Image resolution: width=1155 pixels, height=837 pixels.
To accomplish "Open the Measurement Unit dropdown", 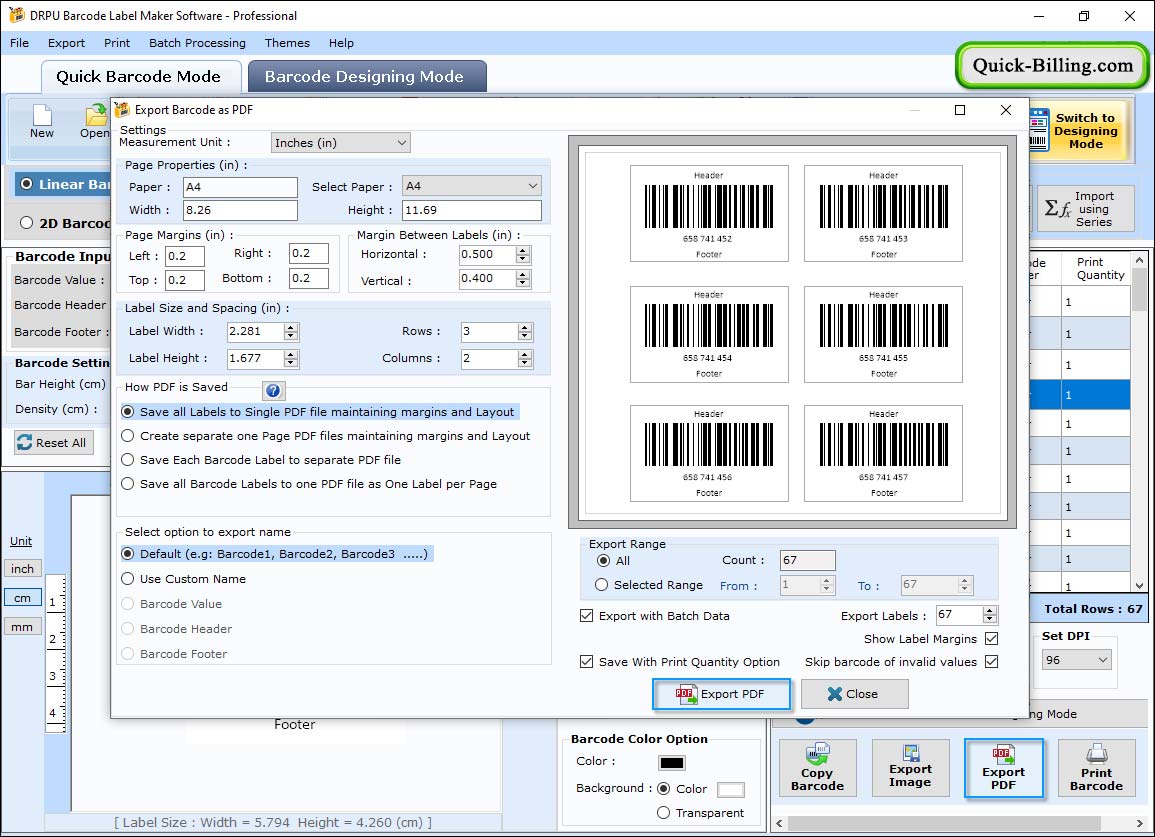I will pyautogui.click(x=340, y=143).
